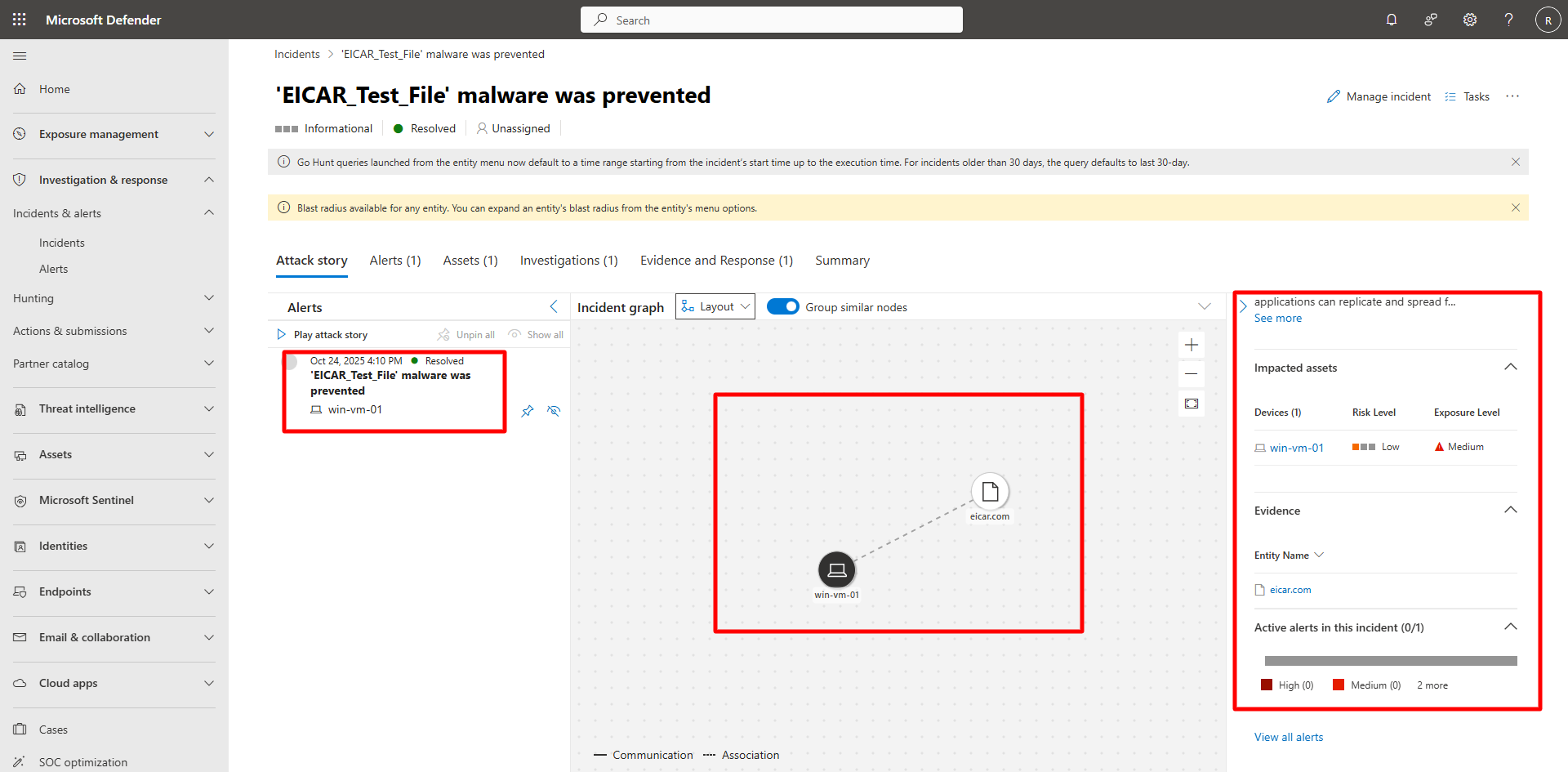Click the Manage incident pencil icon
Viewport: 1568px width, 772px height.
(1334, 96)
